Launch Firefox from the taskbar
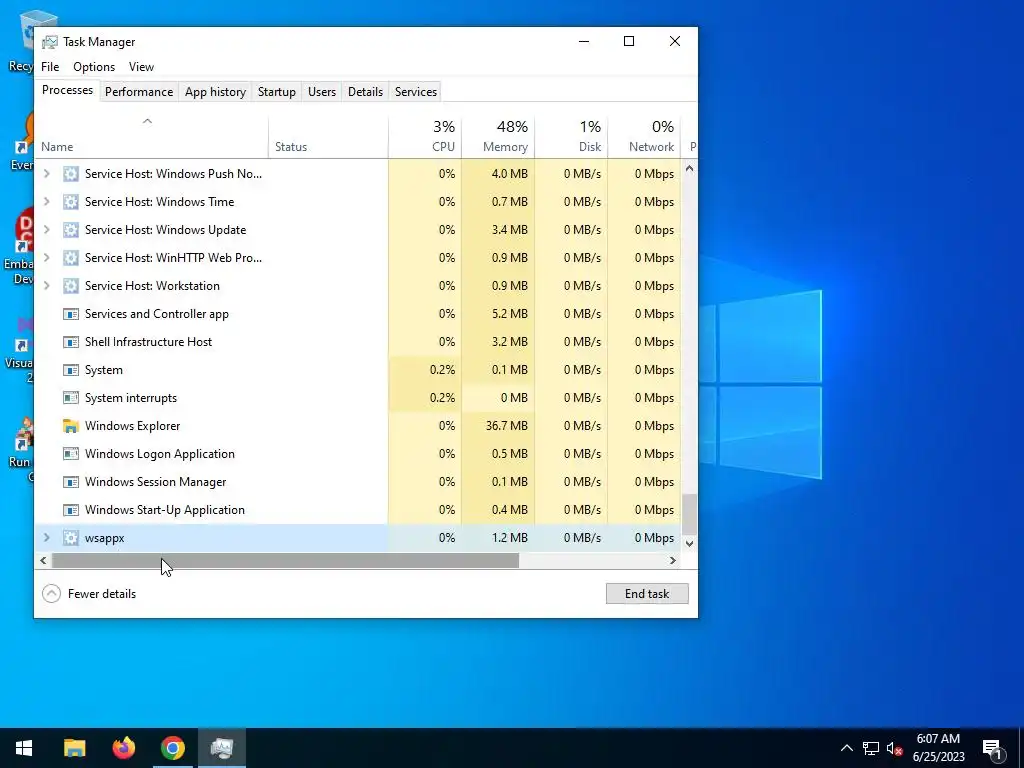The width and height of the screenshot is (1024, 768). (123, 748)
